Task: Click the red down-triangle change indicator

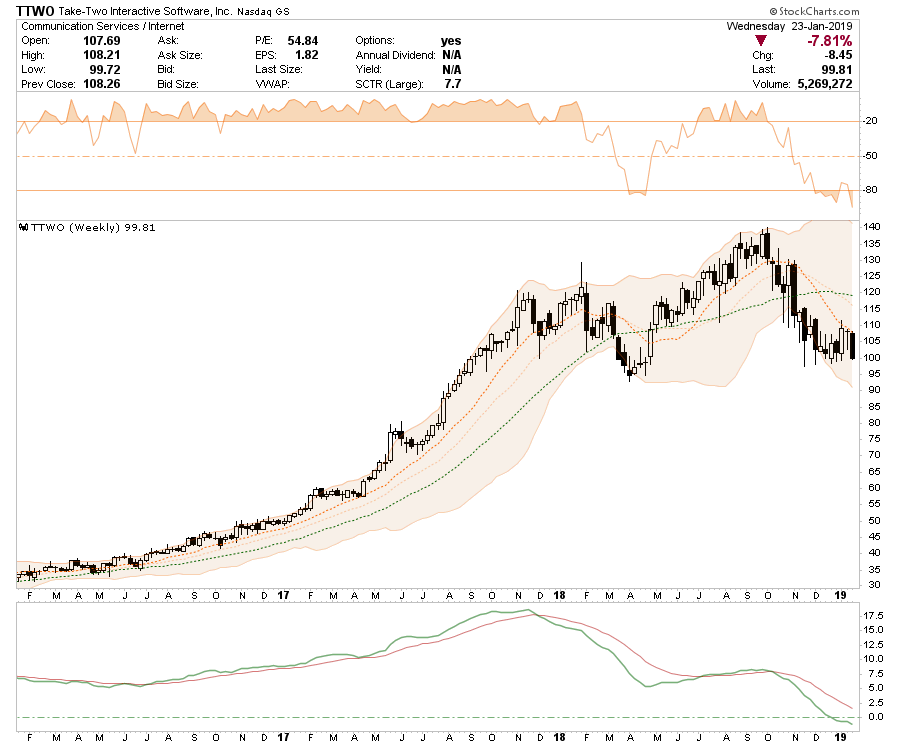Action: pos(761,41)
